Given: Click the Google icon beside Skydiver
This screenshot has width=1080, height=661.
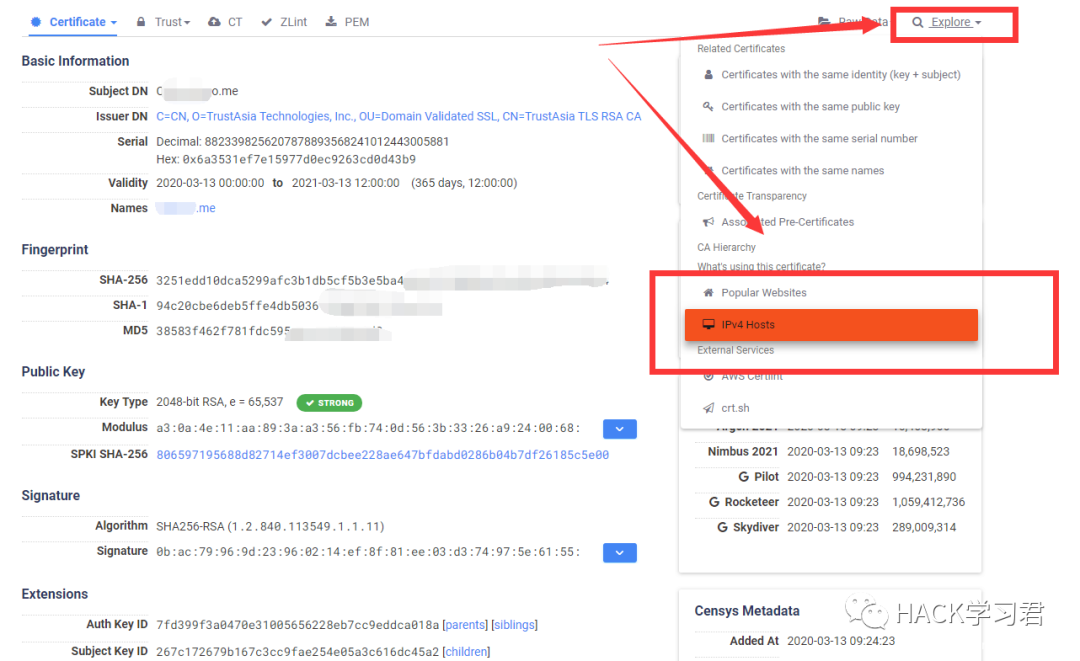Looking at the screenshot, I should coord(723,527).
